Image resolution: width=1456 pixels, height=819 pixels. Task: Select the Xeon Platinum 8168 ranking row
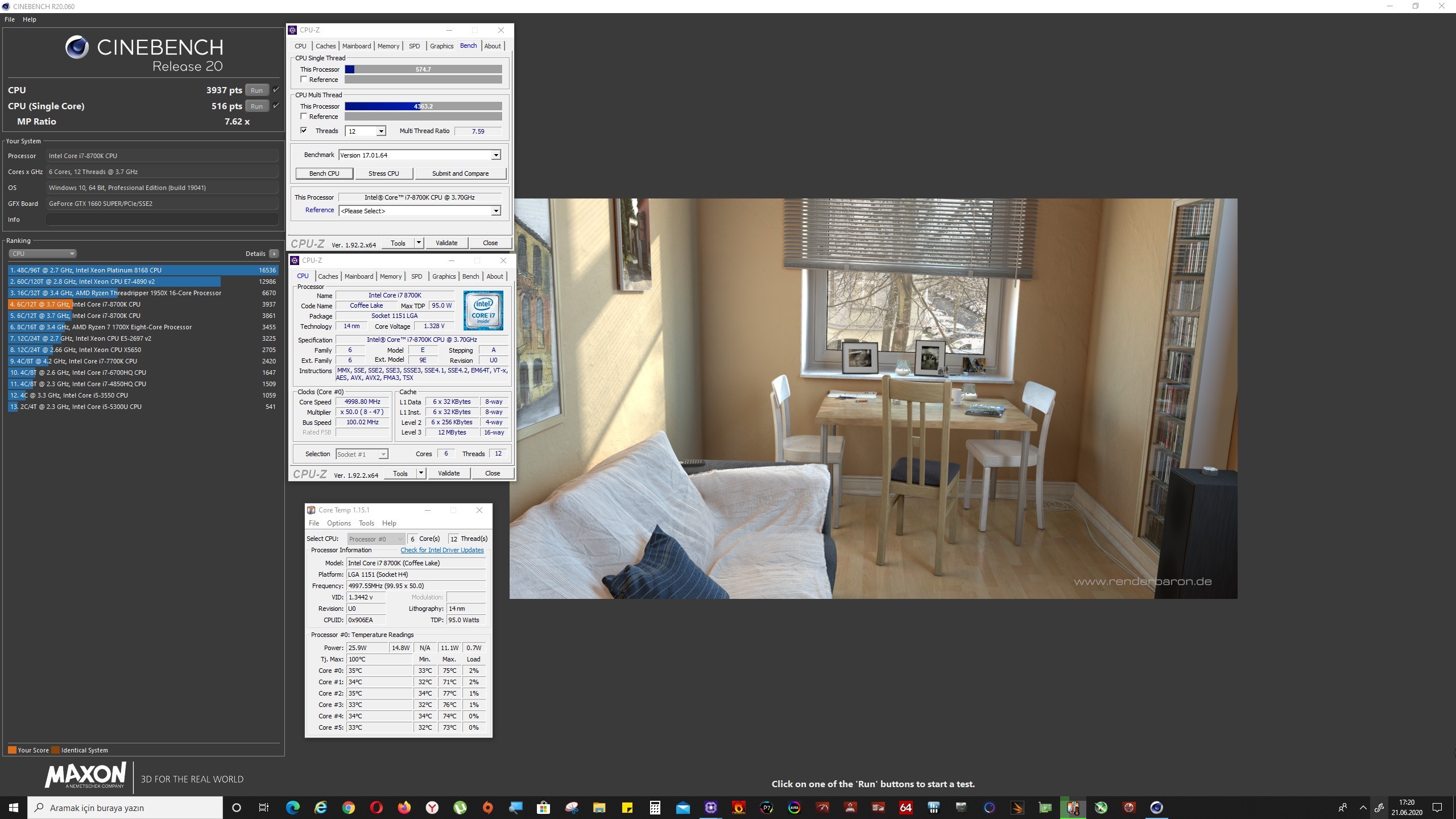point(143,270)
